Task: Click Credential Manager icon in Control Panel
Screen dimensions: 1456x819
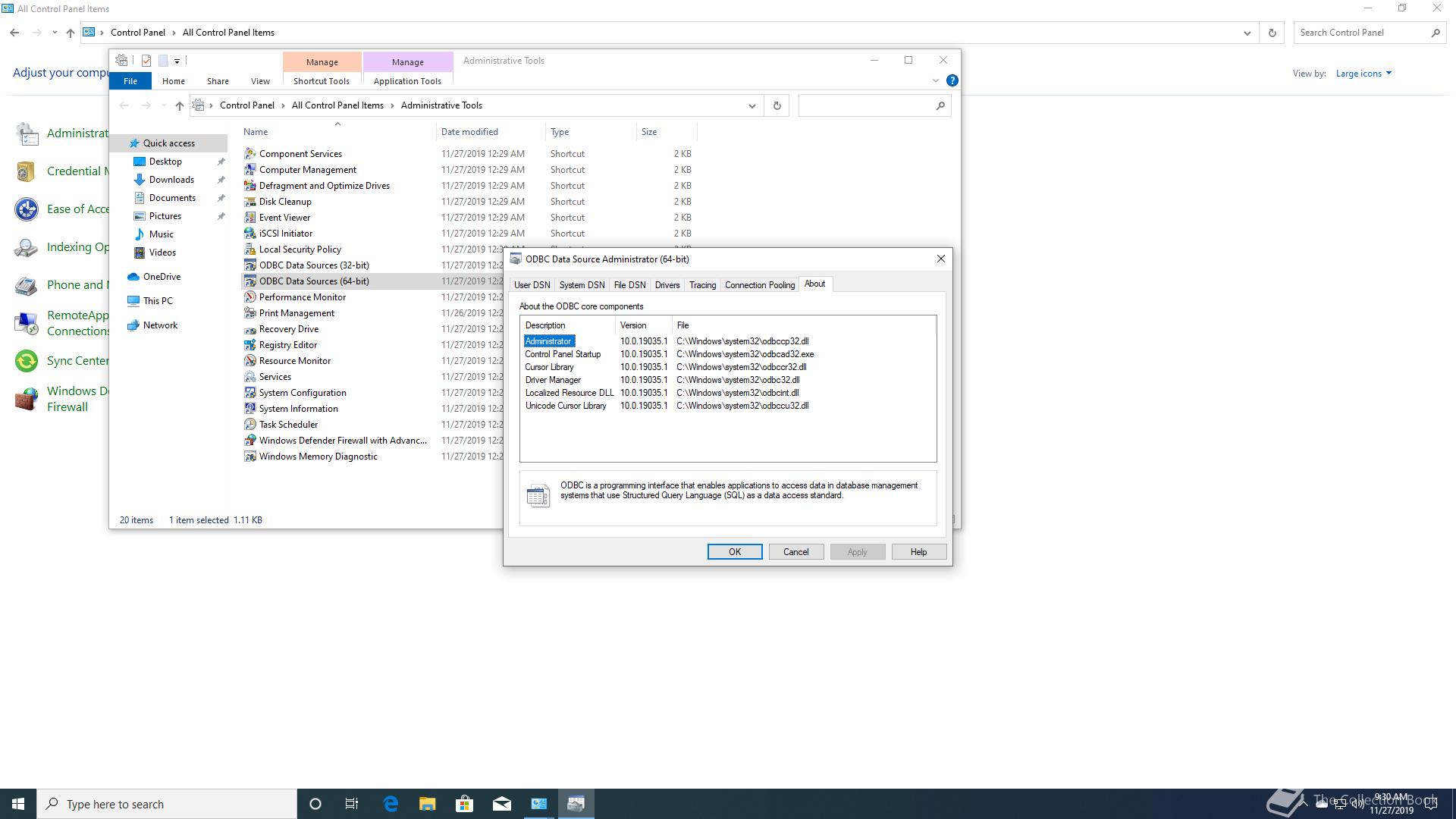Action: pos(27,171)
